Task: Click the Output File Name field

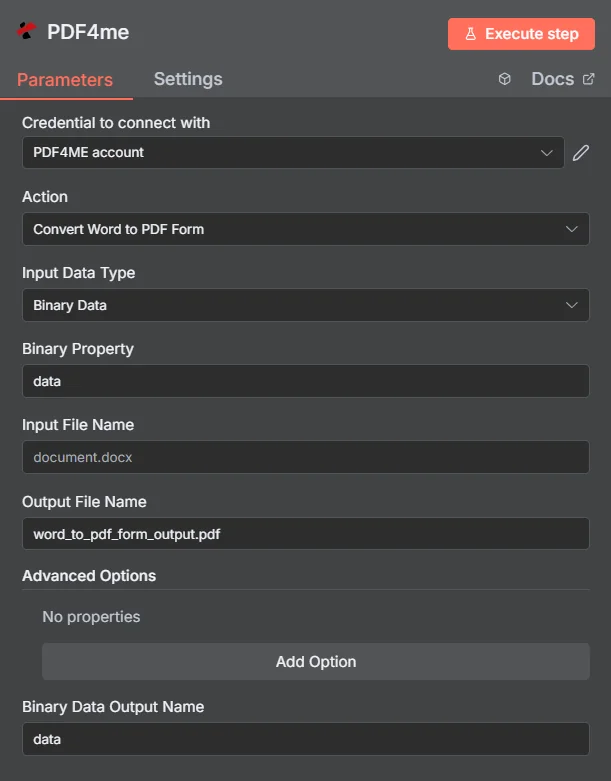Action: pos(306,534)
